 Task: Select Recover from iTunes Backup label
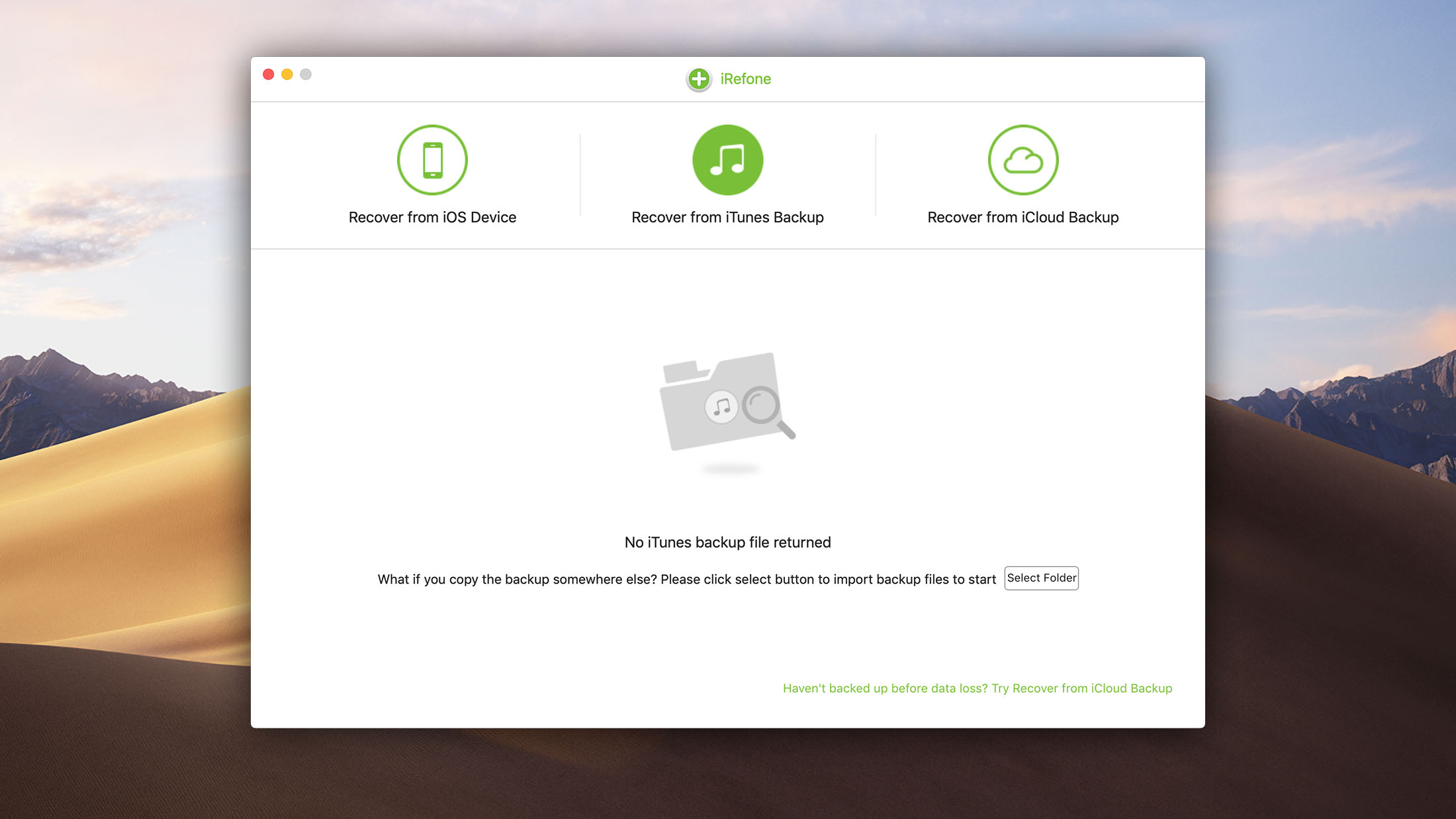coord(727,218)
